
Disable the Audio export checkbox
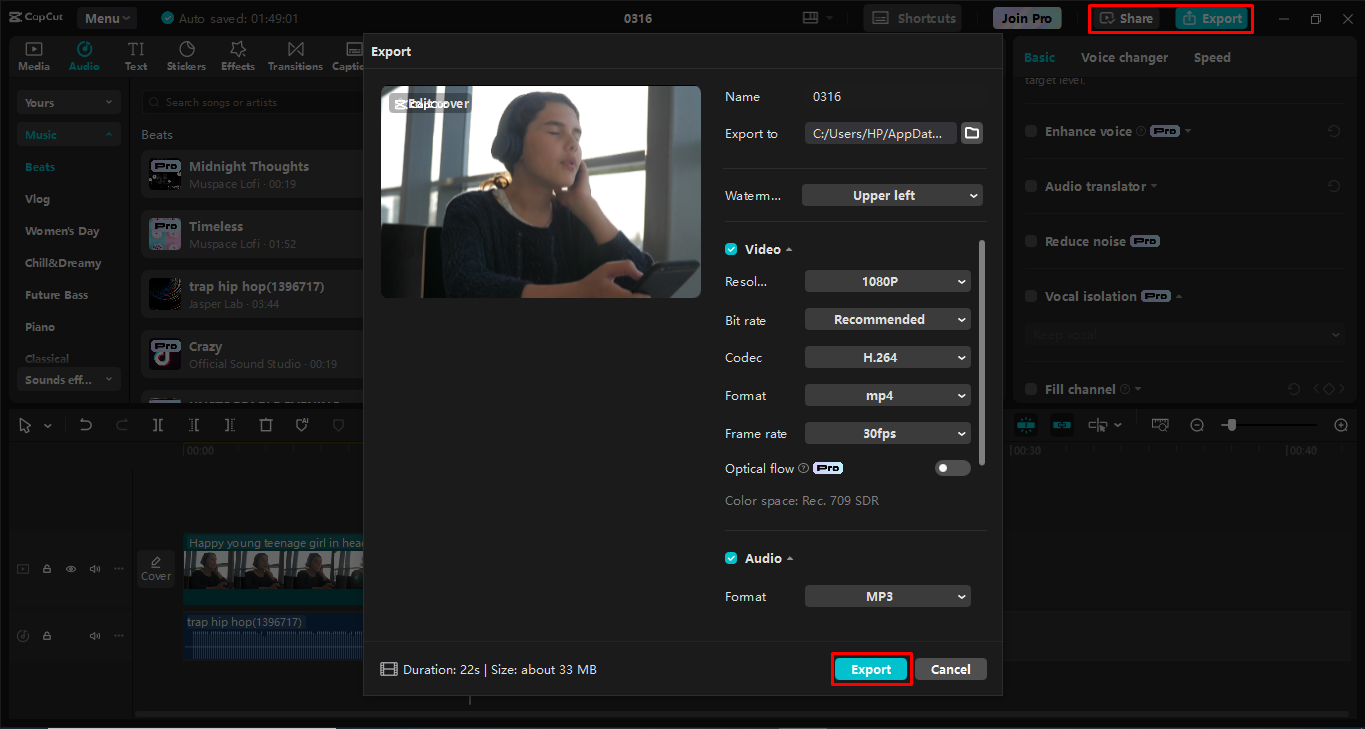tap(731, 558)
